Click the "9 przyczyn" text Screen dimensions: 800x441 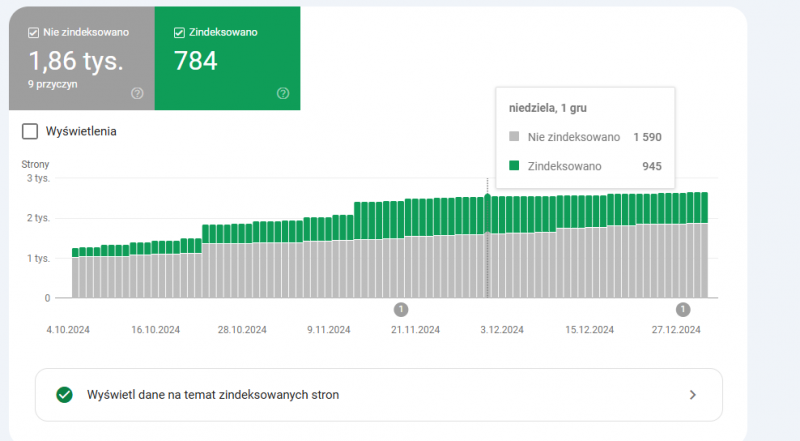point(52,84)
